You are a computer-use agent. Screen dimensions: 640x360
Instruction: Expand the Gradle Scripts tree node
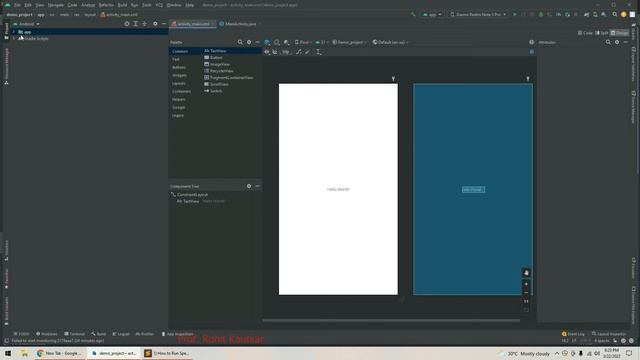point(14,38)
